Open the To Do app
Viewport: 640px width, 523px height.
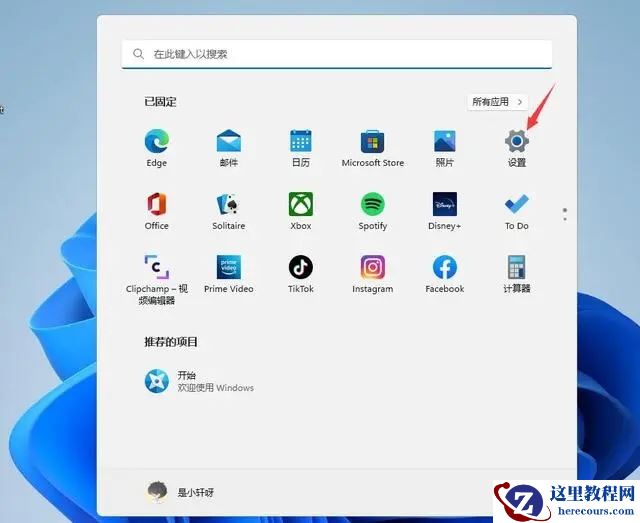(517, 211)
